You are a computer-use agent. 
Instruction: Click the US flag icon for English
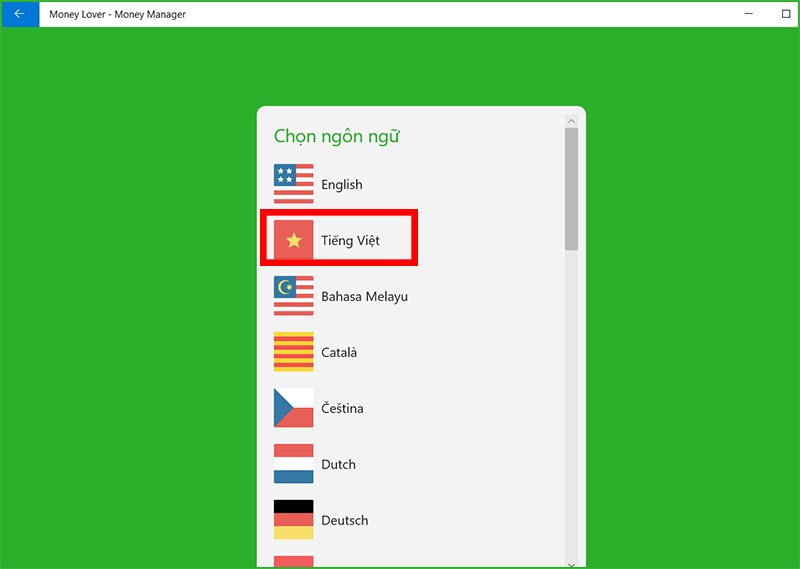pyautogui.click(x=293, y=184)
